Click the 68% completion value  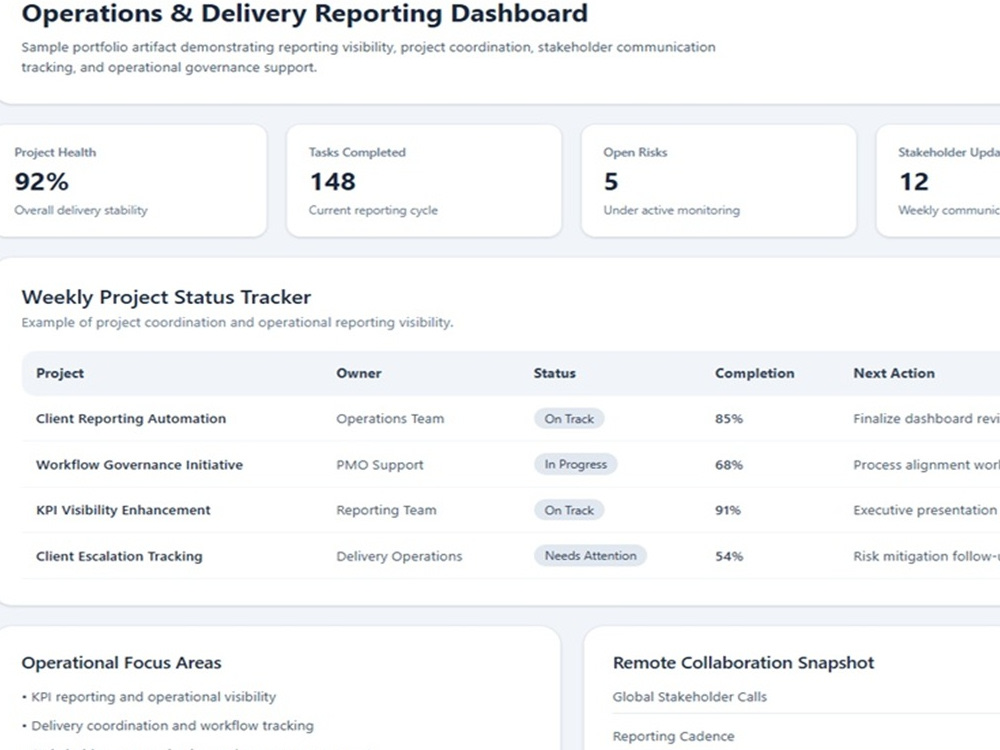729,465
